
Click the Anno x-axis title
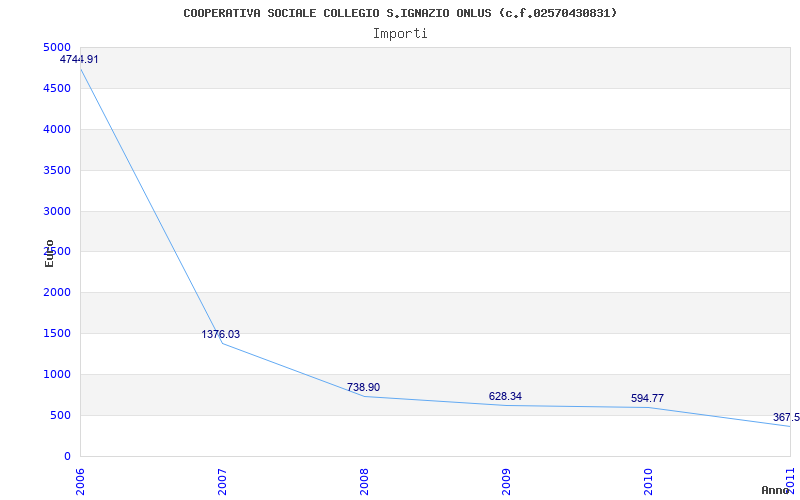pos(776,490)
